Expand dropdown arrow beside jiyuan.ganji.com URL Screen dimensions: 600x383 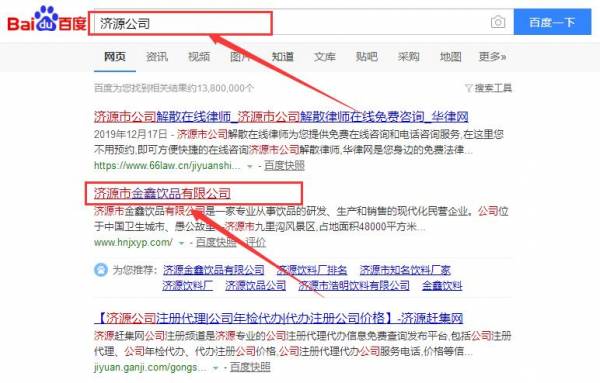click(216, 368)
